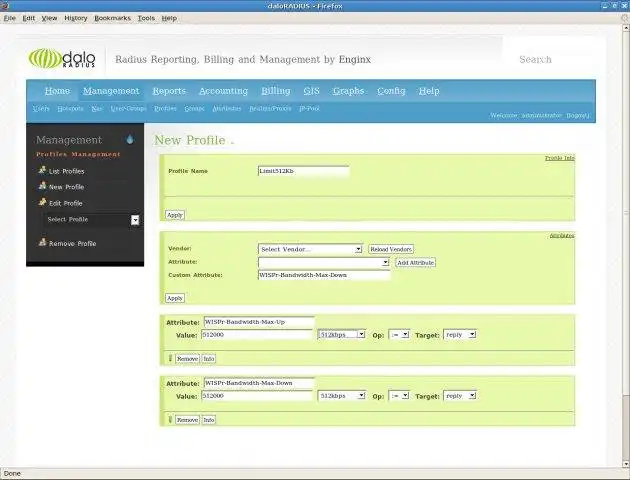The height and width of the screenshot is (480, 630).
Task: Open the Tools menu
Action: [x=146, y=18]
